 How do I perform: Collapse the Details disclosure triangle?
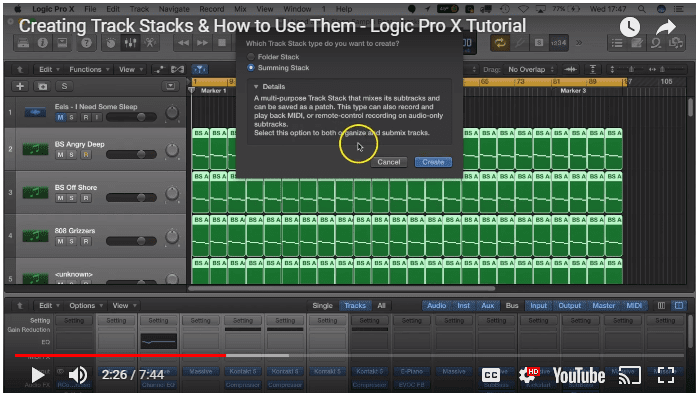point(256,87)
